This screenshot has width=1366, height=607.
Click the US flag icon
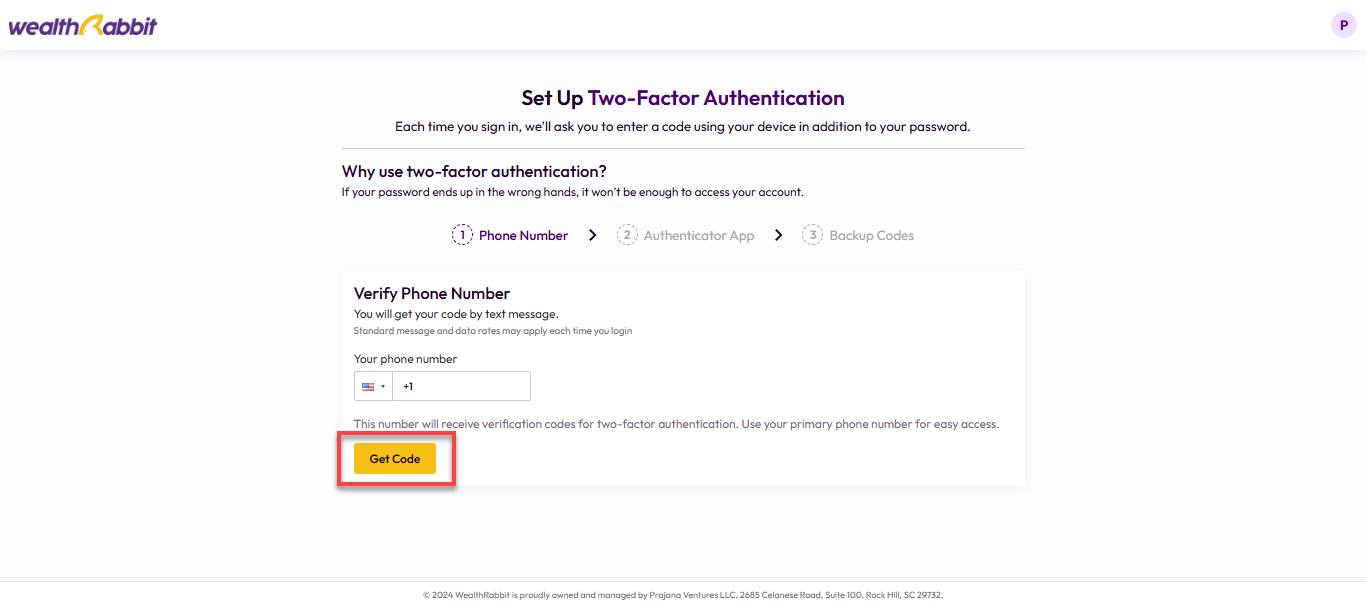pyautogui.click(x=368, y=386)
